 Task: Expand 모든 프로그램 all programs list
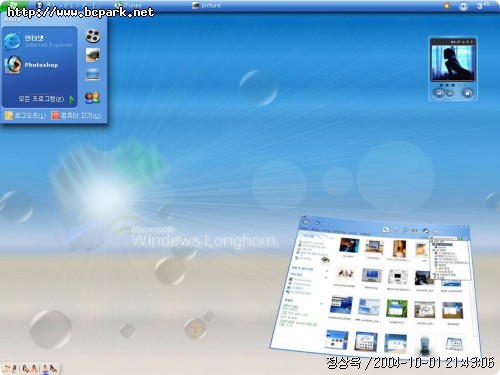coord(46,99)
